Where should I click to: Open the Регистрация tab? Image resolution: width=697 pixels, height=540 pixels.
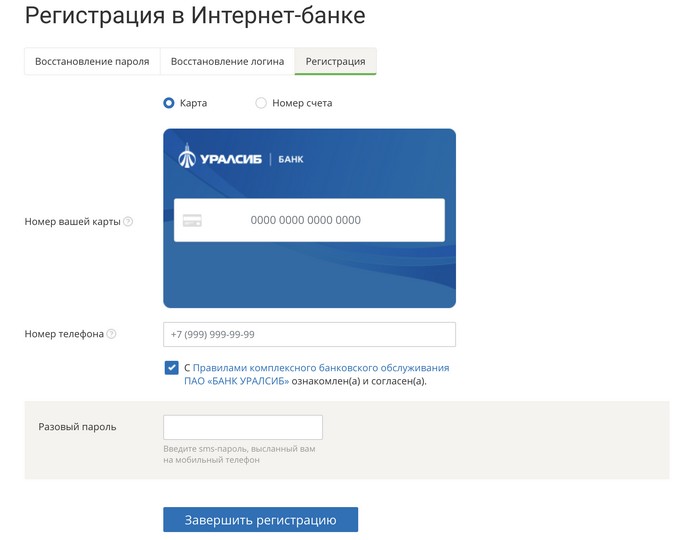335,61
